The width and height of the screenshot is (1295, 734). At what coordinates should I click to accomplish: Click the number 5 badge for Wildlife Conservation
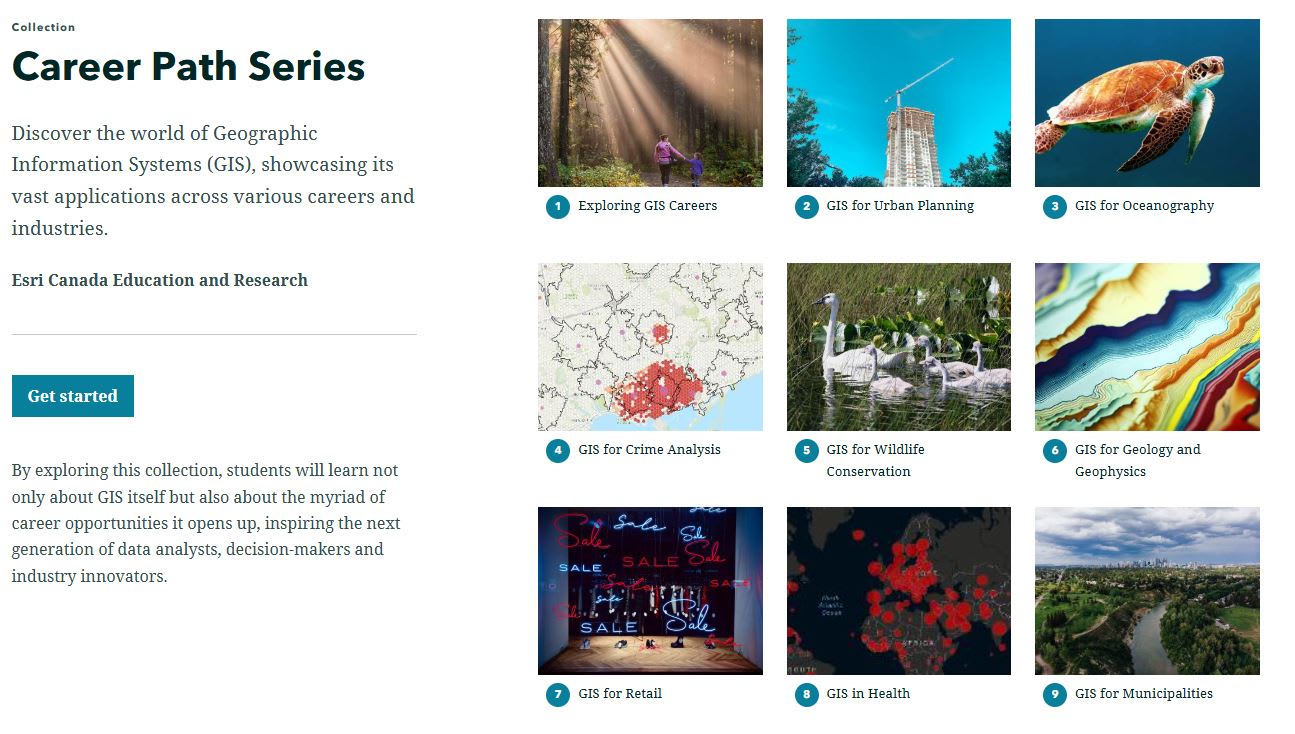tap(806, 450)
